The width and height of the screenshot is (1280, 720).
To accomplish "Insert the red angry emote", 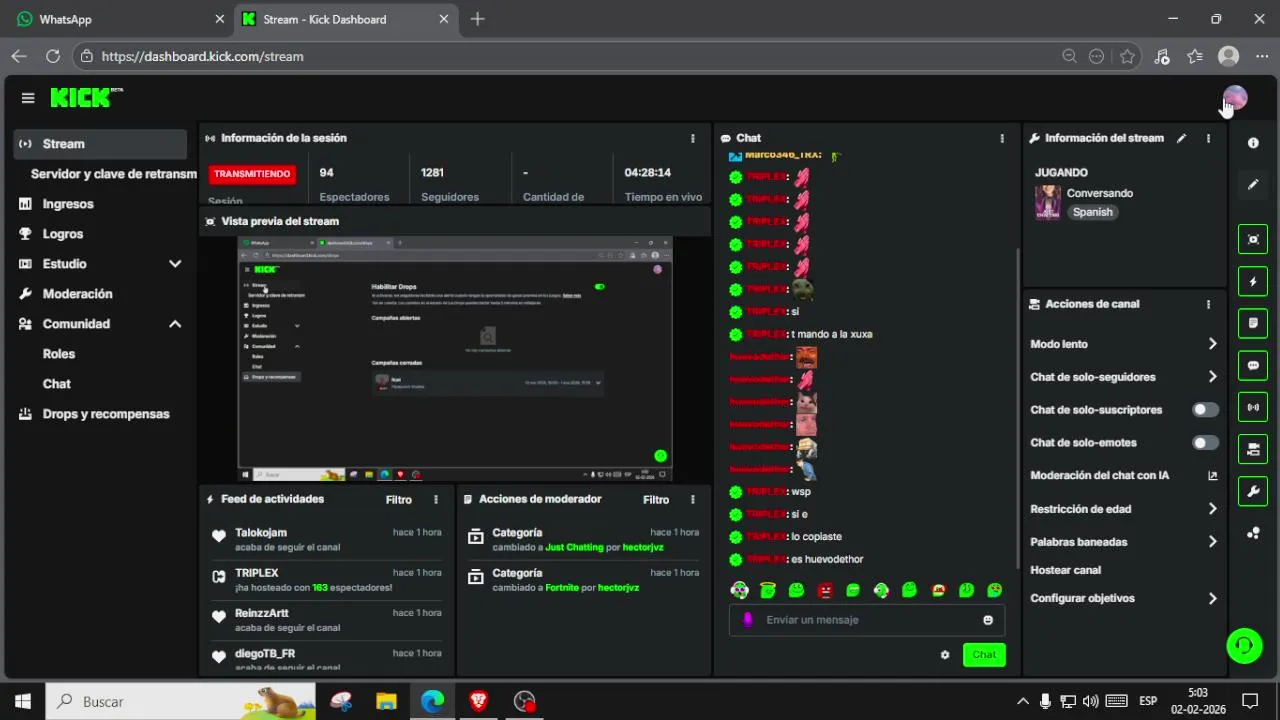I will click(x=825, y=591).
